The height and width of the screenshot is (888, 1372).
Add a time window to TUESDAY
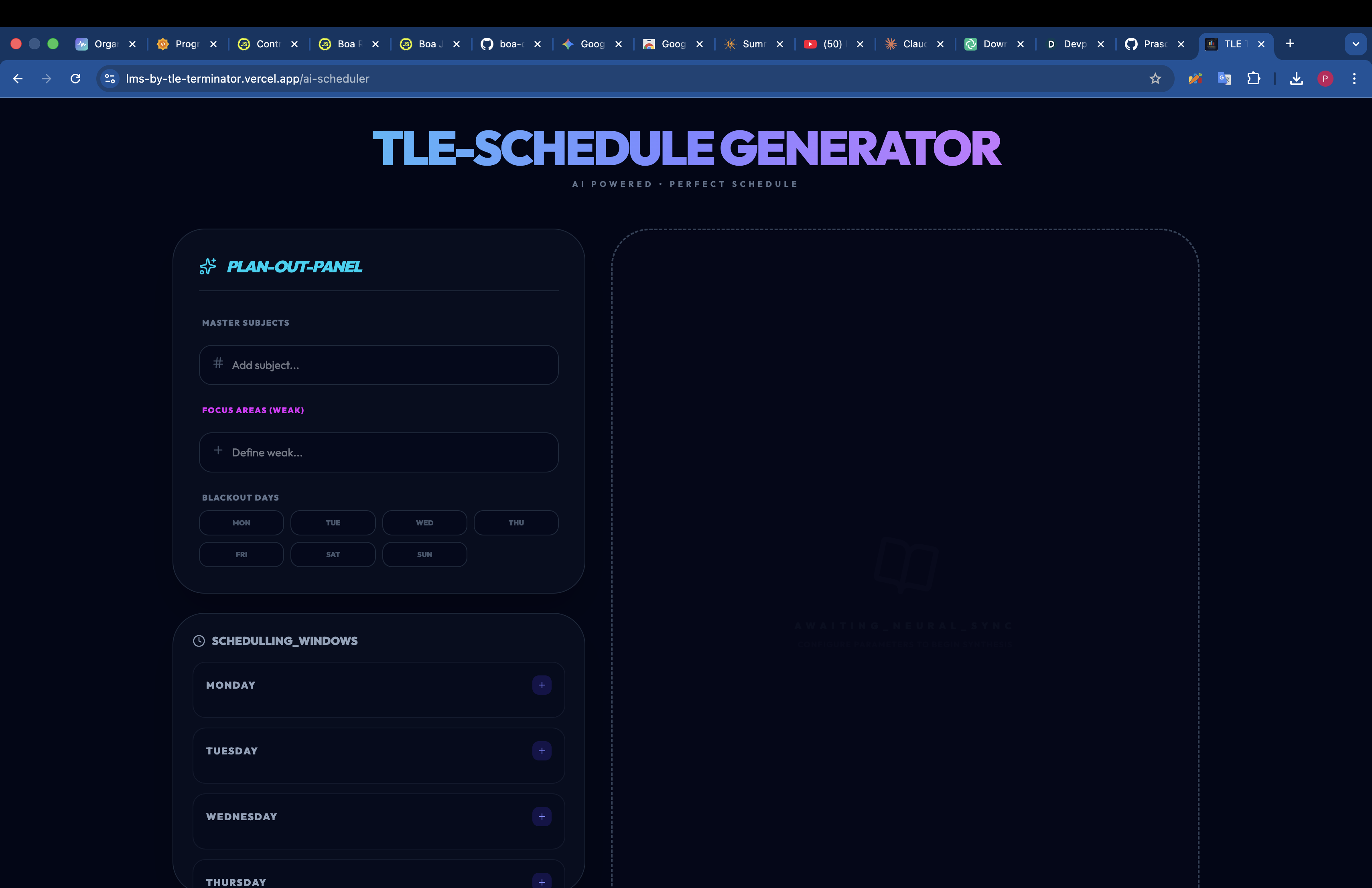click(541, 751)
